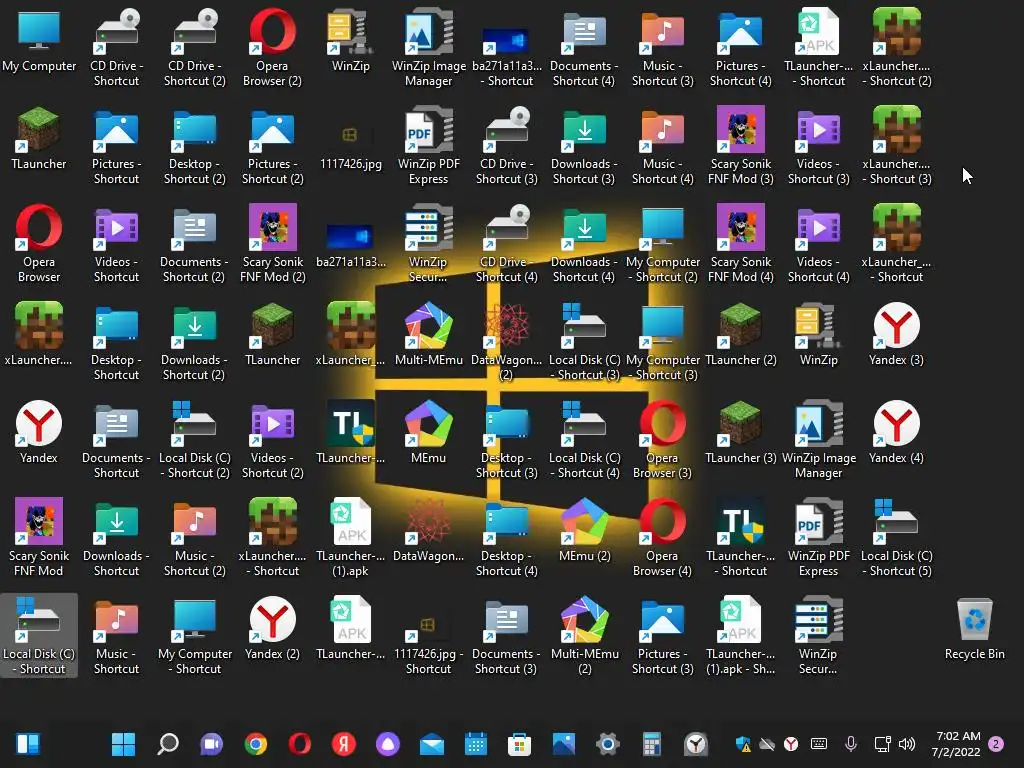
Task: Open the notification badge showing 2
Action: point(997,743)
